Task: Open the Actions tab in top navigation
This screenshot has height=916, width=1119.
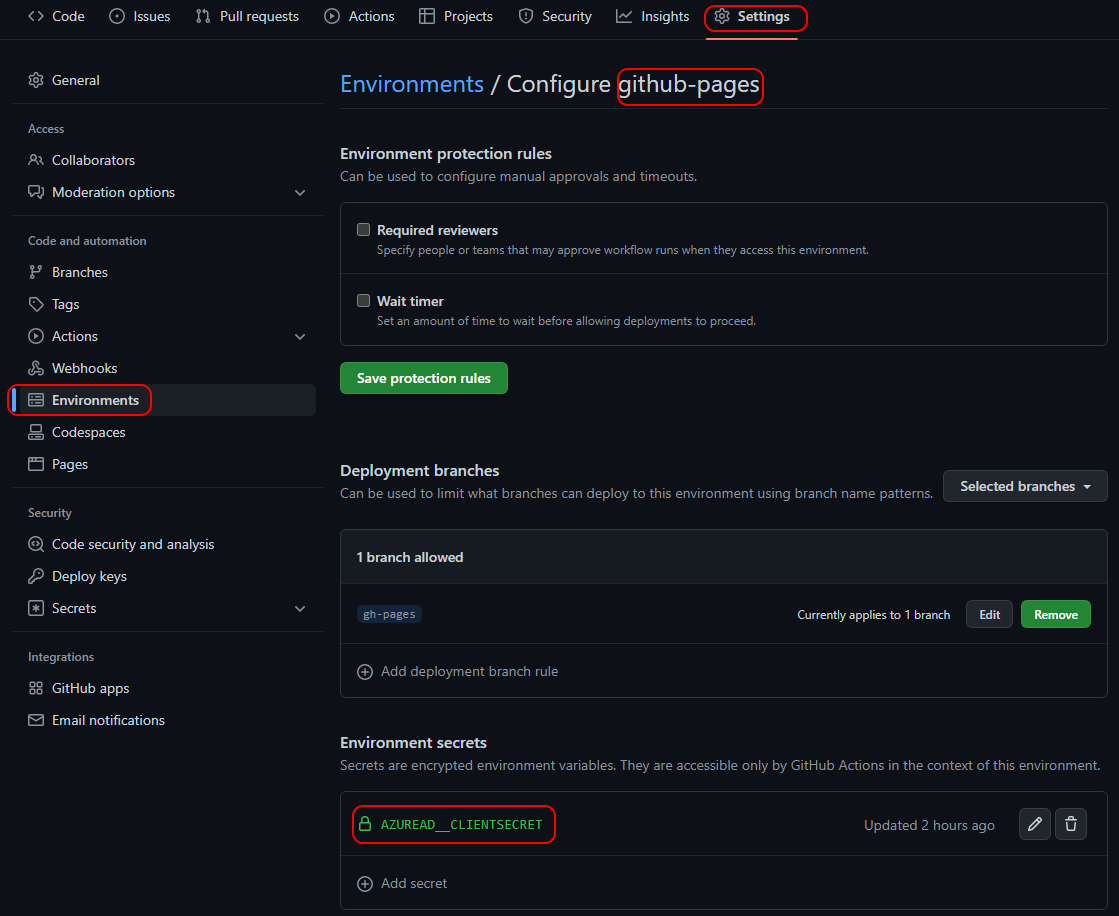Action: (359, 16)
